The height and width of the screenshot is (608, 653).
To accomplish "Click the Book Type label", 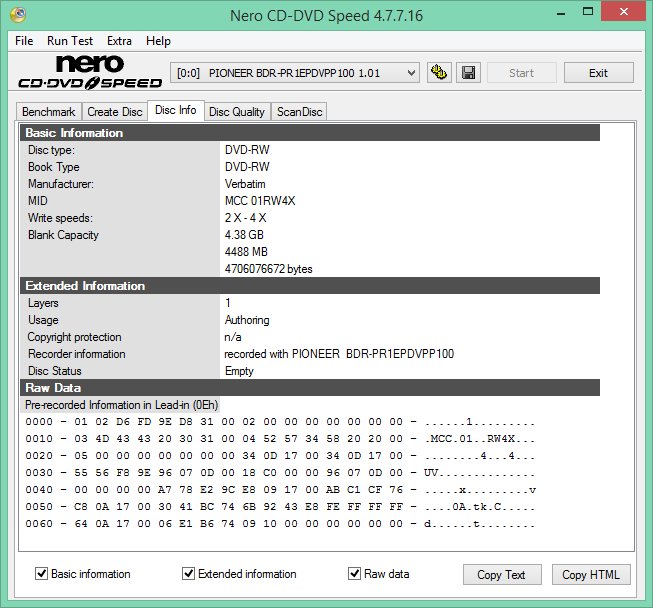I will pos(54,167).
